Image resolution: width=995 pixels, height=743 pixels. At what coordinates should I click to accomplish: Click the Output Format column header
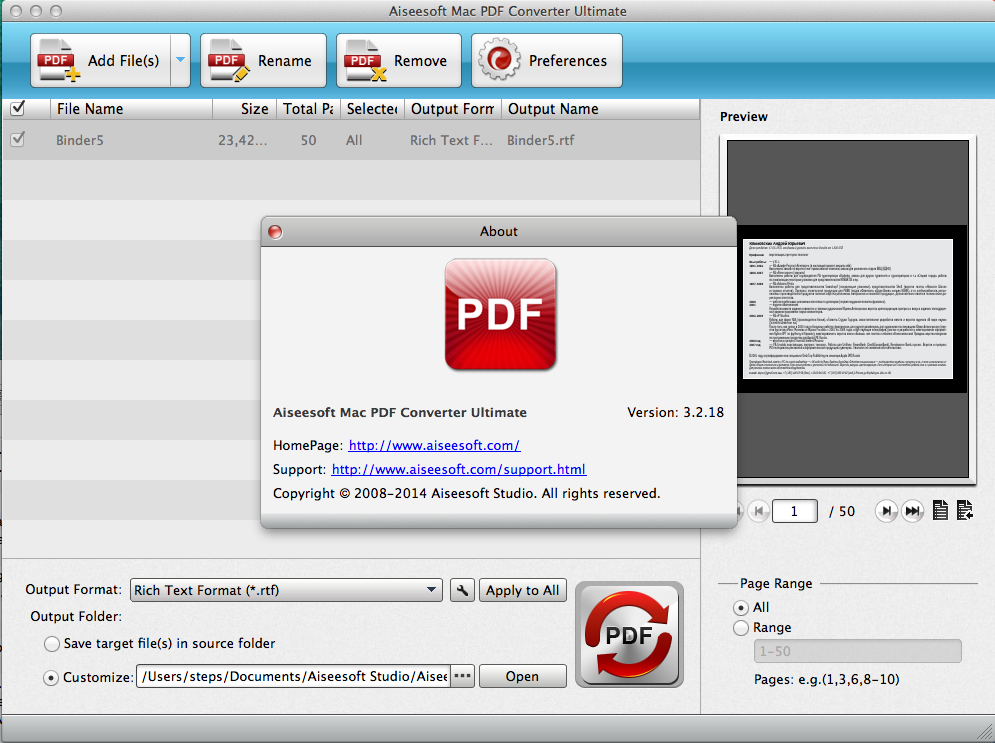point(452,109)
